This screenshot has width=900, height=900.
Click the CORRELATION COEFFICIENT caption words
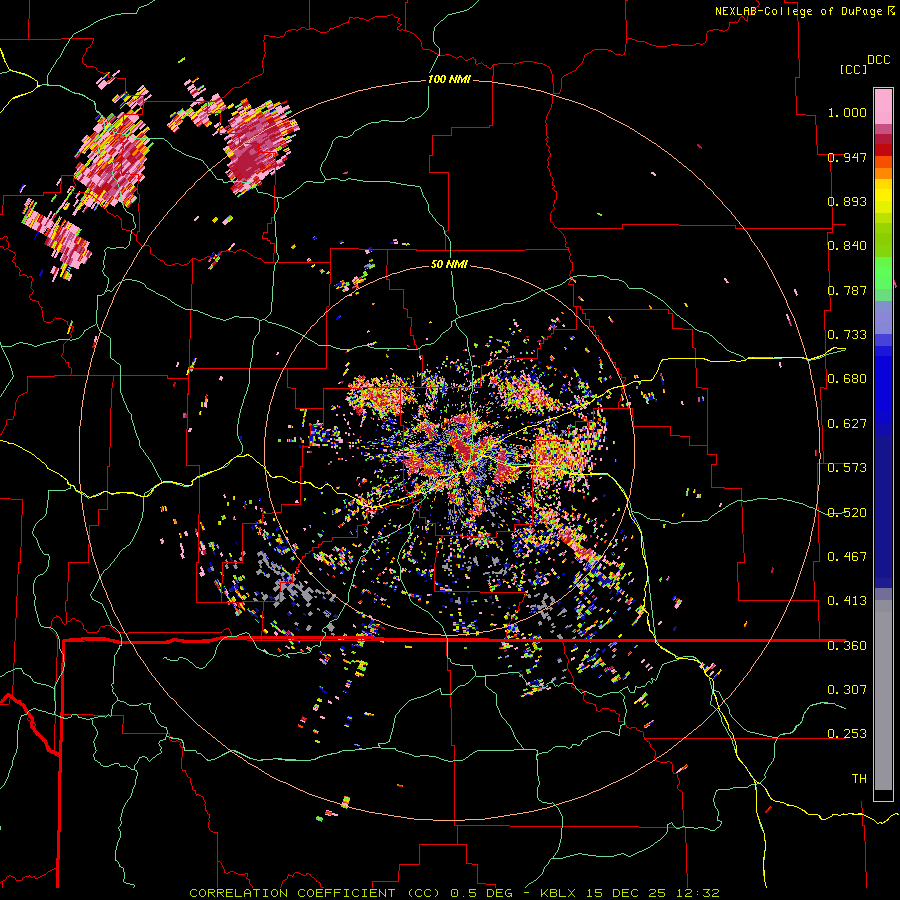292,893
